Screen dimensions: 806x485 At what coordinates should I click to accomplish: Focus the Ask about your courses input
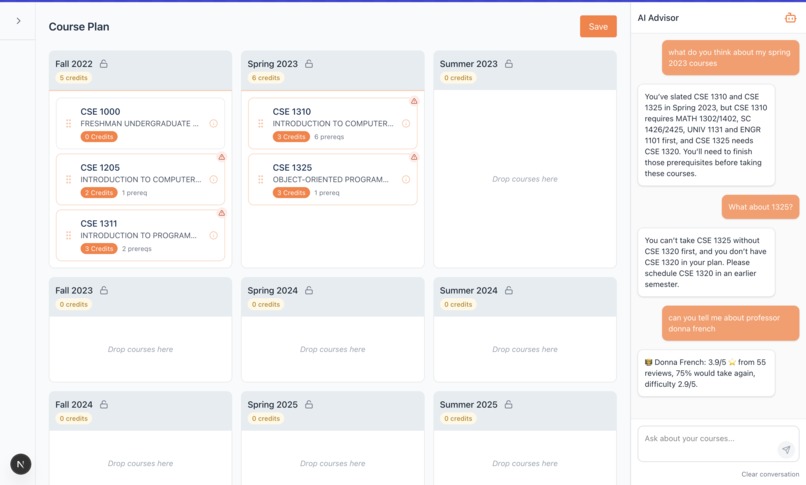(x=718, y=443)
